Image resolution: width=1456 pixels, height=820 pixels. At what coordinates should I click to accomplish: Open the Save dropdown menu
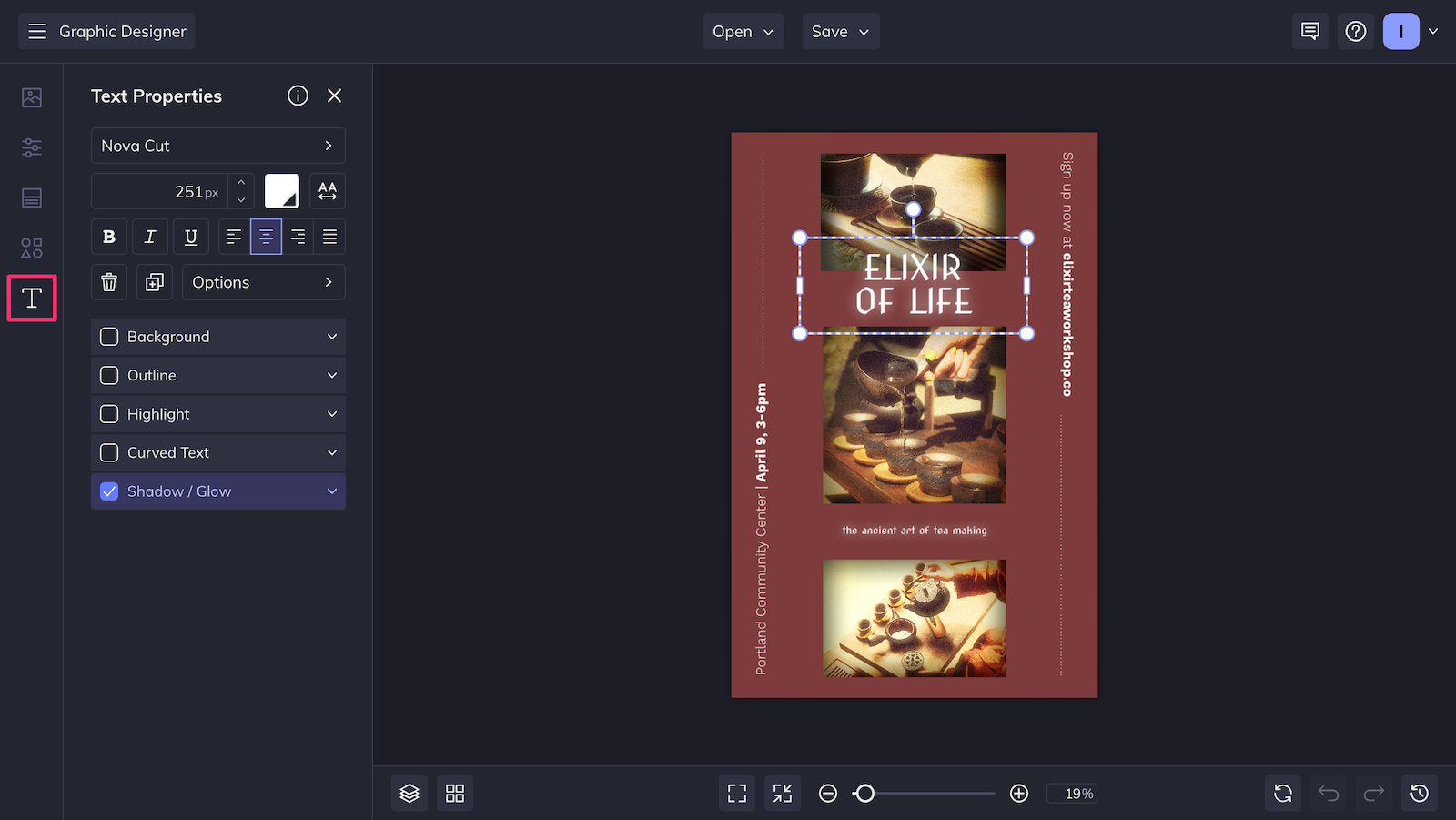tap(839, 31)
